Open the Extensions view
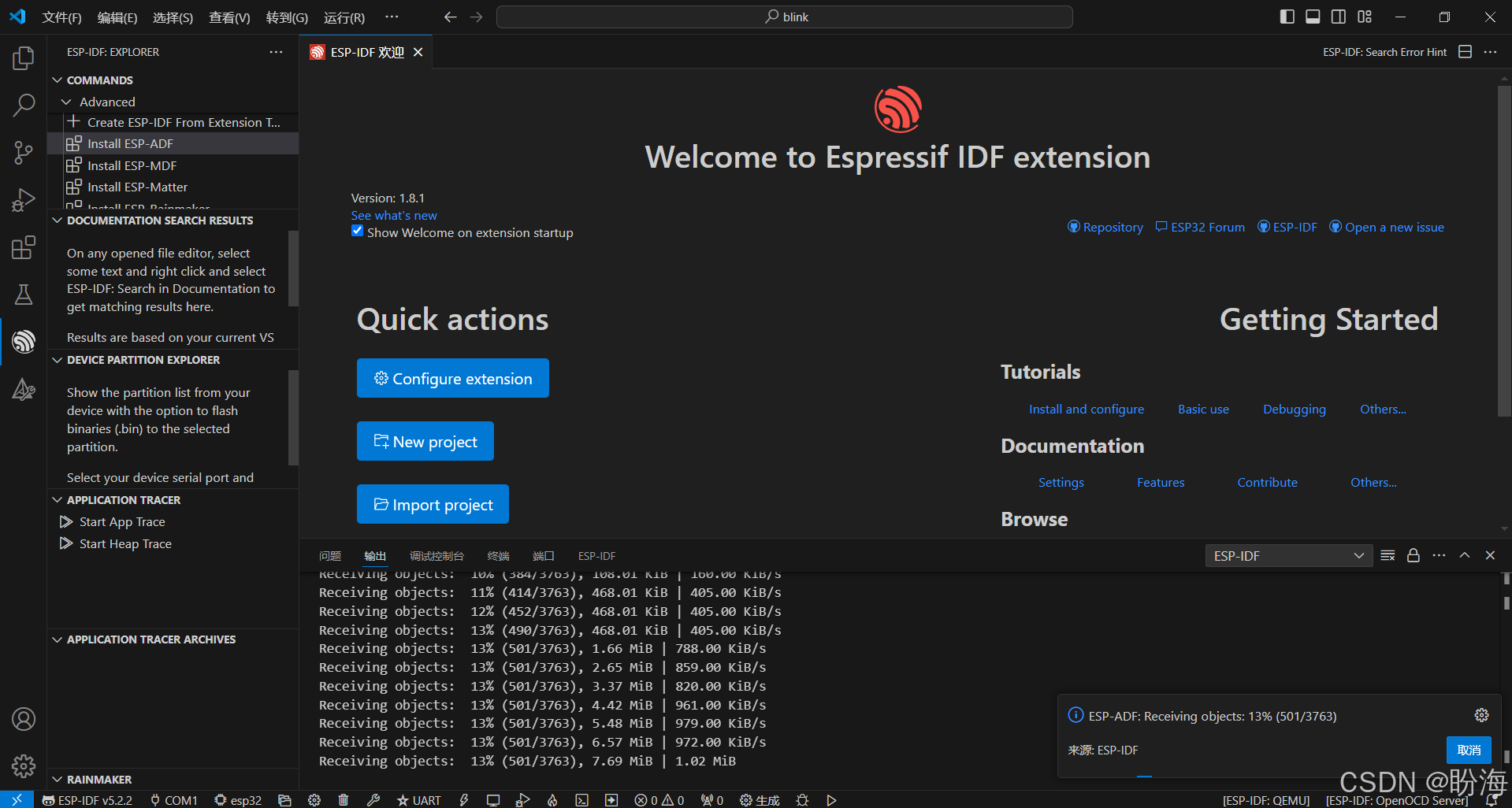 24,247
